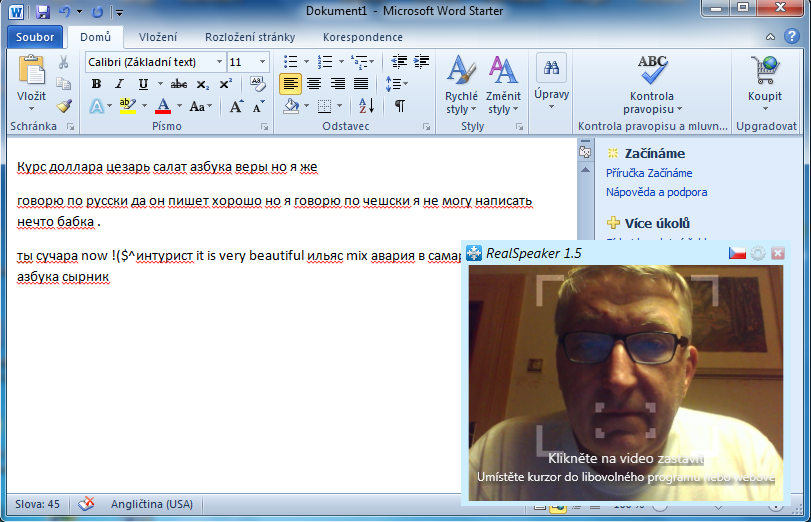Expand the Písmo dialog launcher
This screenshot has height=522, width=811.
[264, 127]
